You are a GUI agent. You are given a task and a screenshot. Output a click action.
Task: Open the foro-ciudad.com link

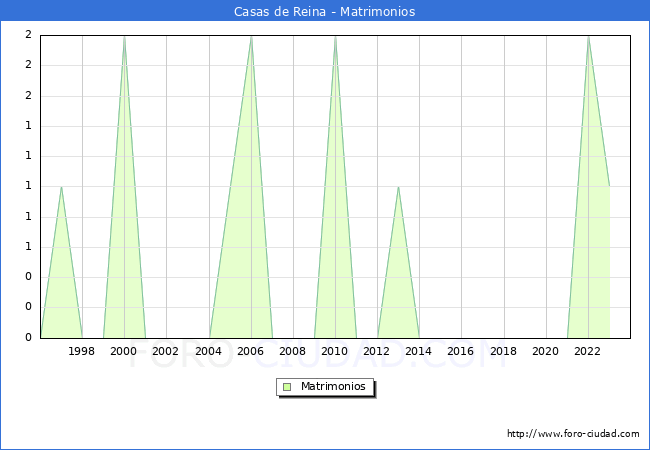click(x=573, y=434)
